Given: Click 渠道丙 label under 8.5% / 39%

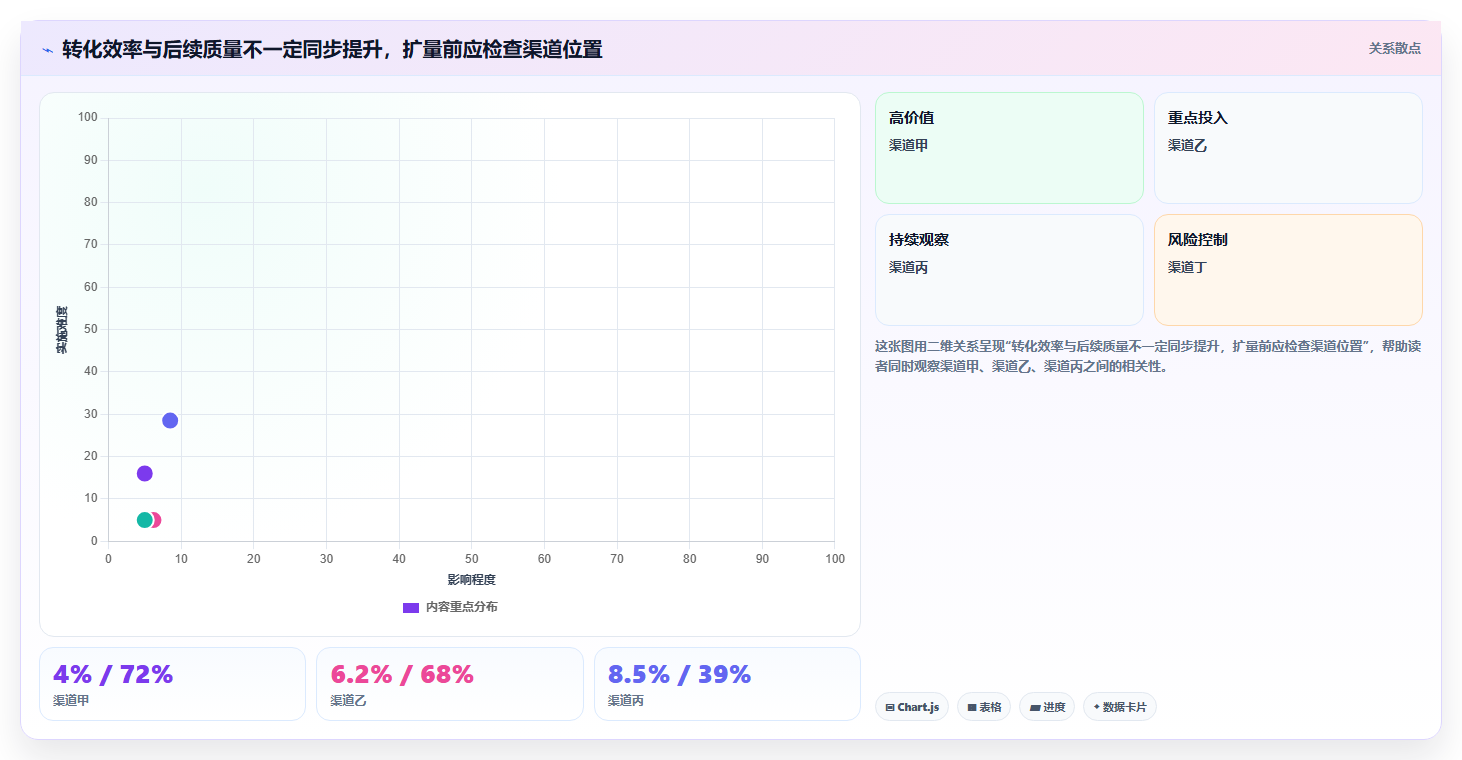Looking at the screenshot, I should pyautogui.click(x=627, y=701).
